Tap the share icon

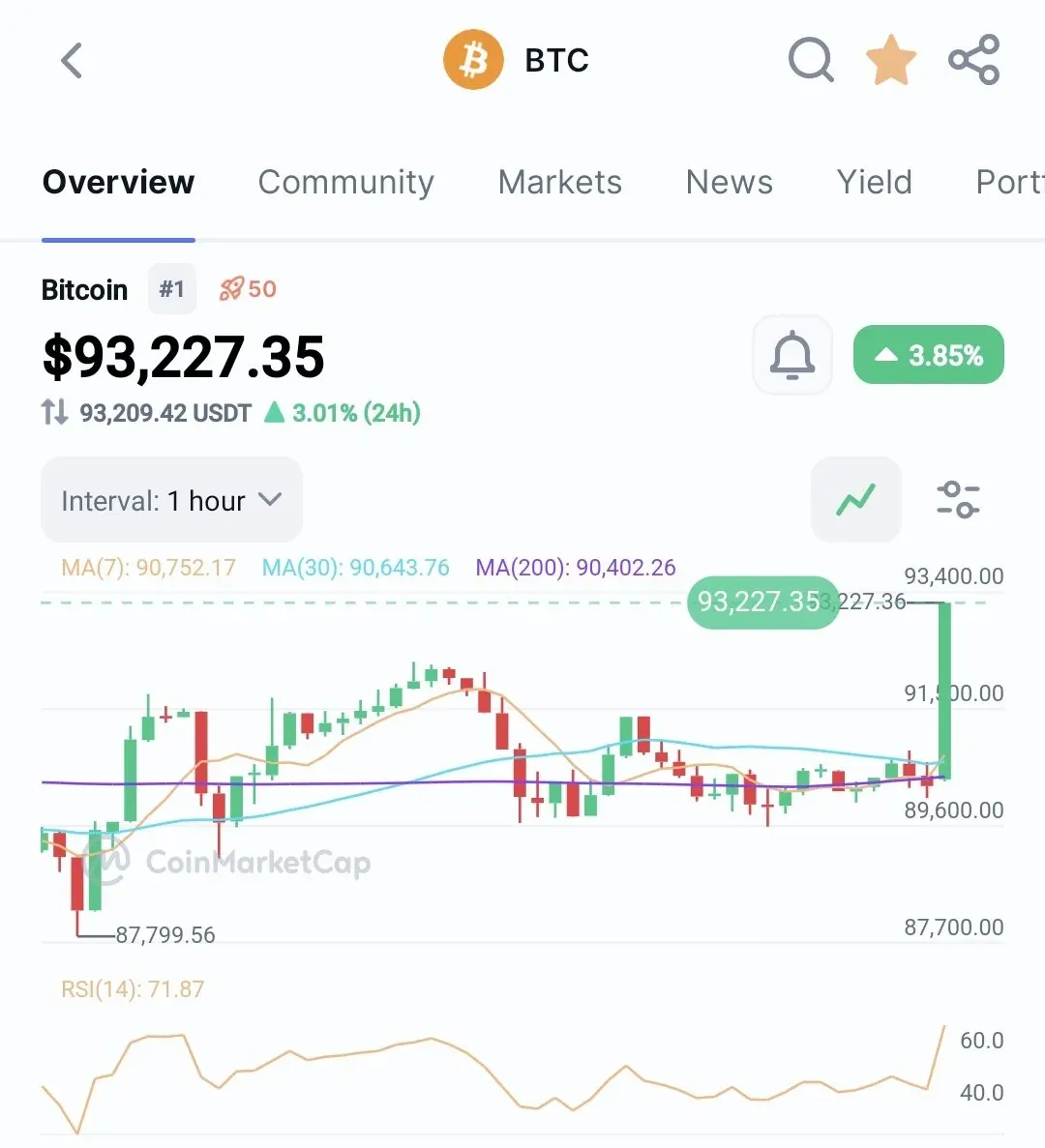[973, 60]
